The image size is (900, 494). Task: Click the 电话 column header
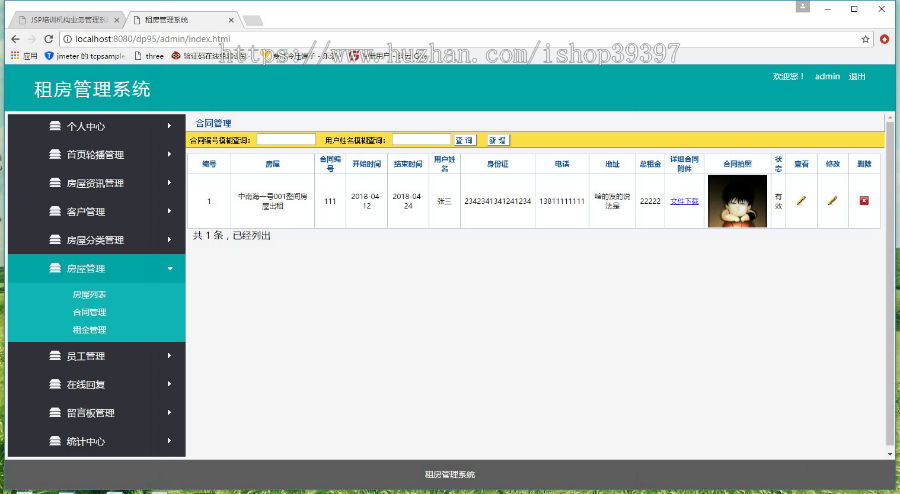click(562, 164)
